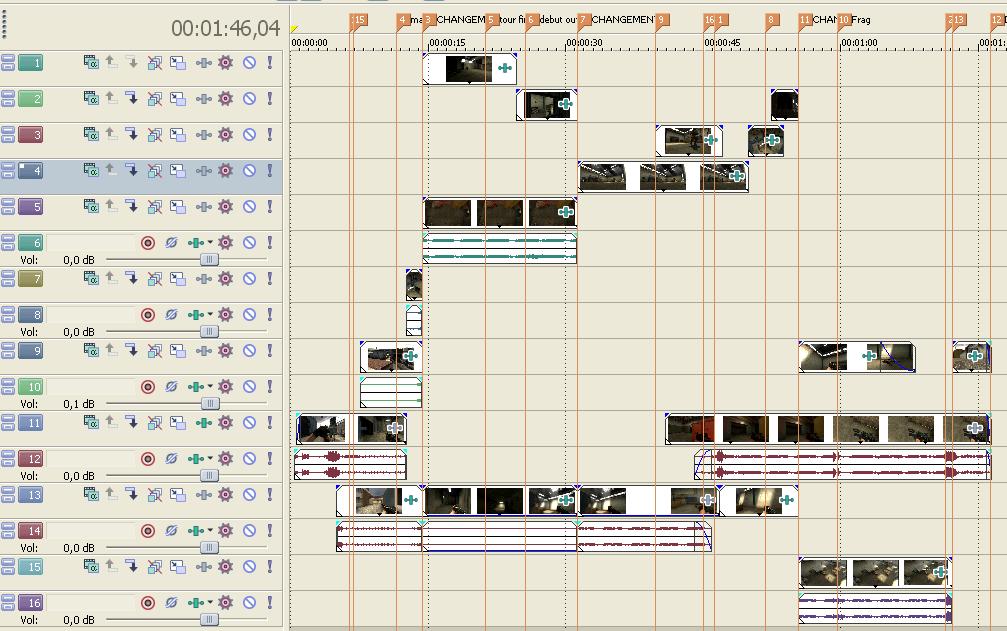
Task: Make track 4 a compositing parent
Action: [112, 170]
